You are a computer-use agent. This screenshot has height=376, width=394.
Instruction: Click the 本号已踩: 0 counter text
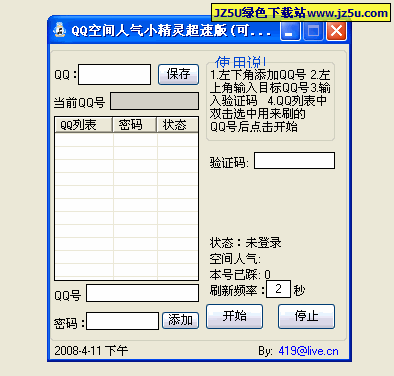[240, 275]
